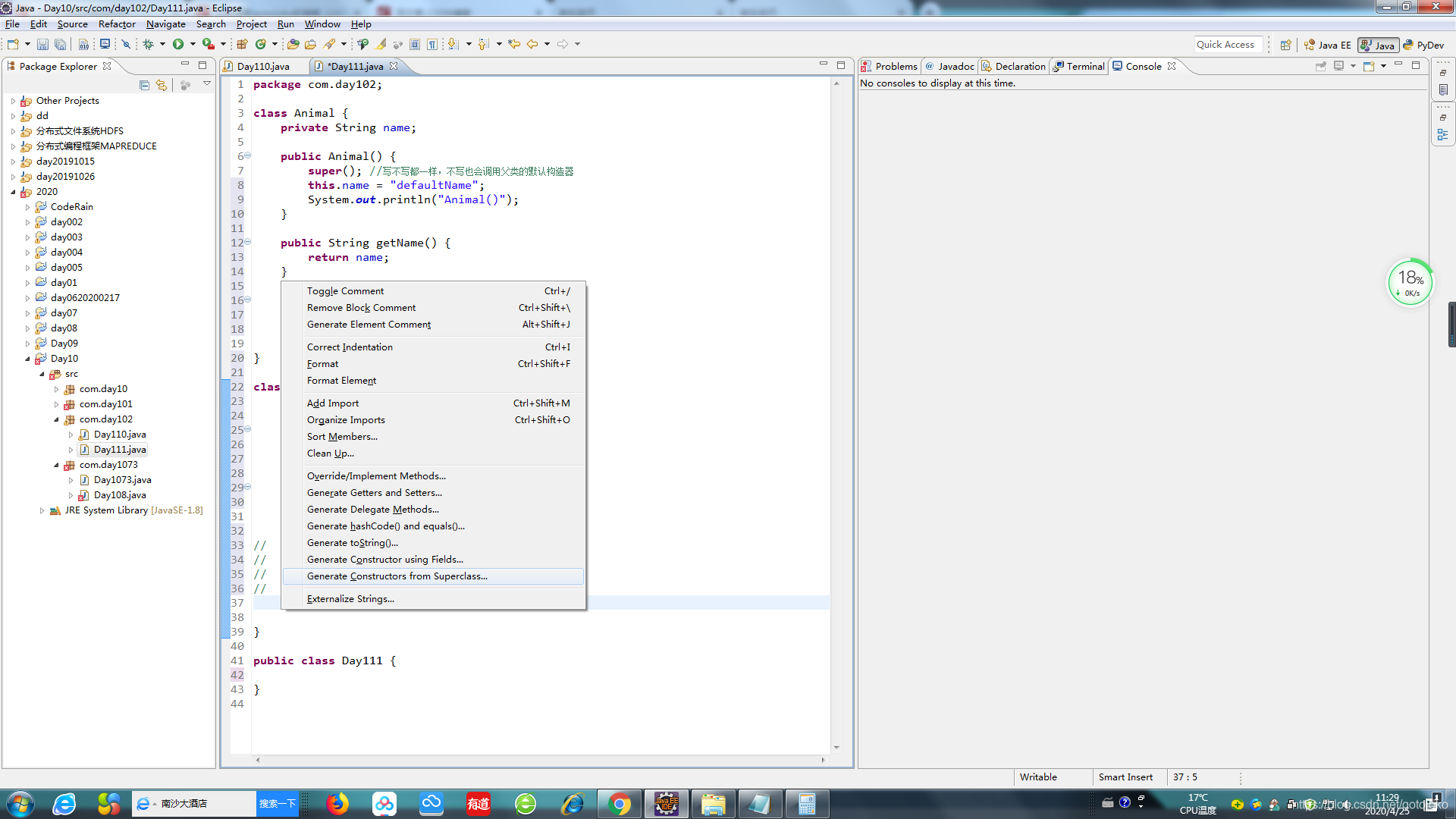Viewport: 1456px width, 819px height.
Task: Select Organize Imports menu entry
Action: coord(433,420)
